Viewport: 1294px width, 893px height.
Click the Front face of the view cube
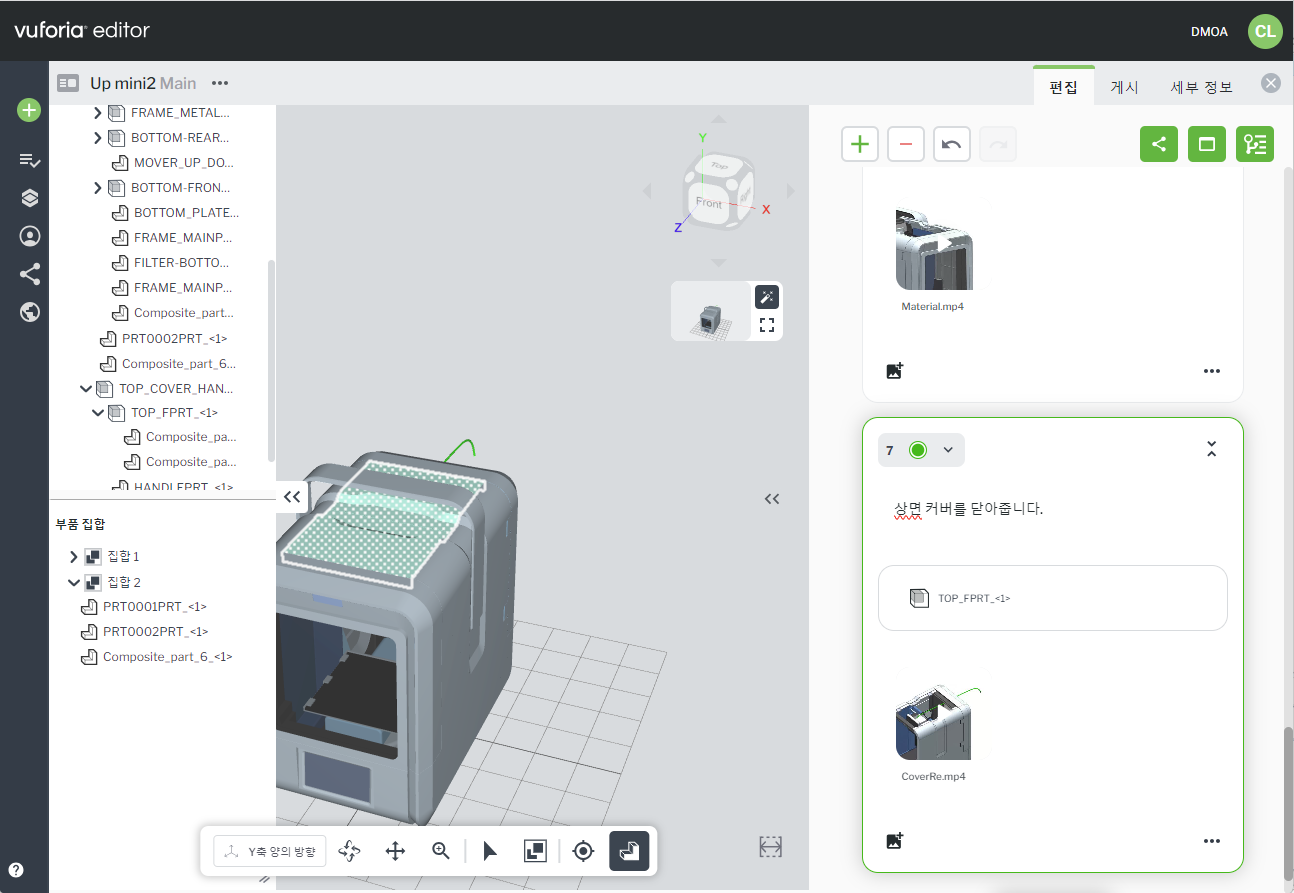[708, 204]
